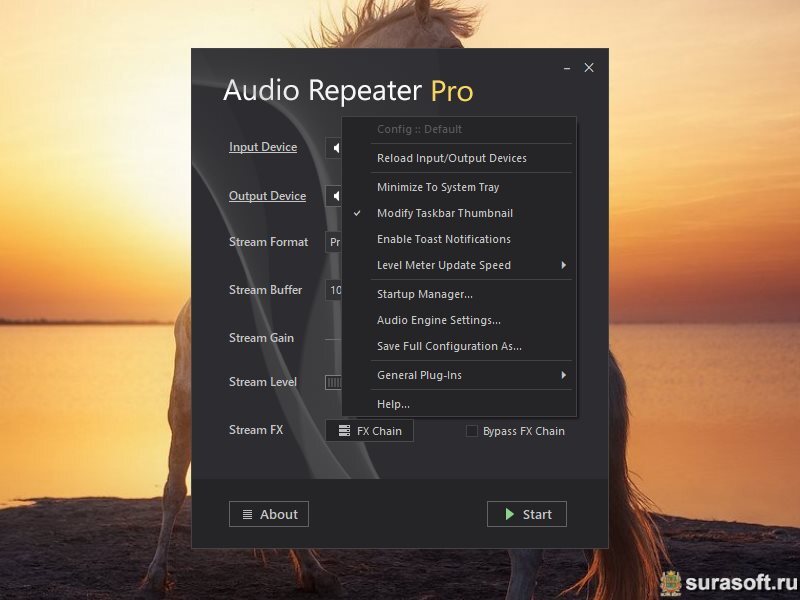The image size is (800, 600).
Task: Click the Stream Gain slider track
Action: click(333, 339)
